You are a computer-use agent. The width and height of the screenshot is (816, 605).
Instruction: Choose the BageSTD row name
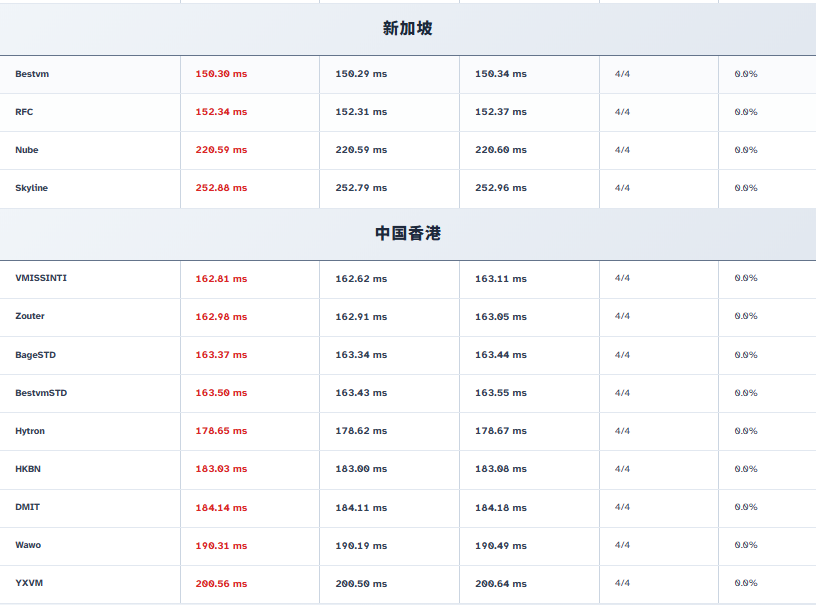point(36,355)
